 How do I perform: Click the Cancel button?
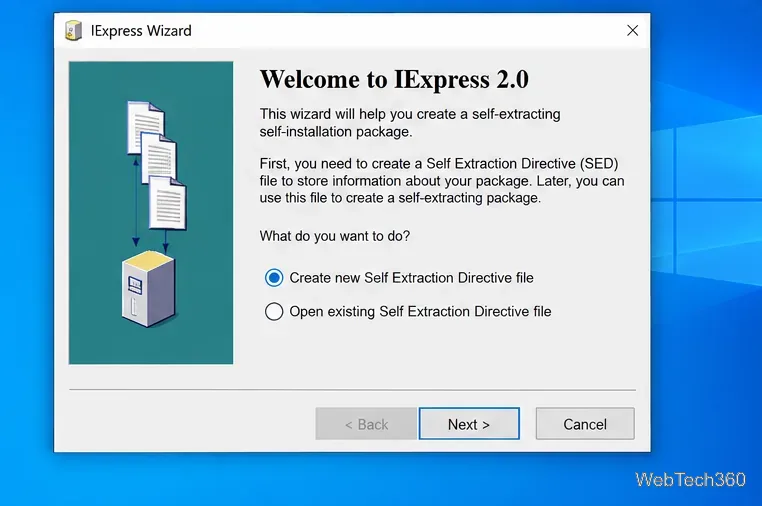[x=585, y=424]
